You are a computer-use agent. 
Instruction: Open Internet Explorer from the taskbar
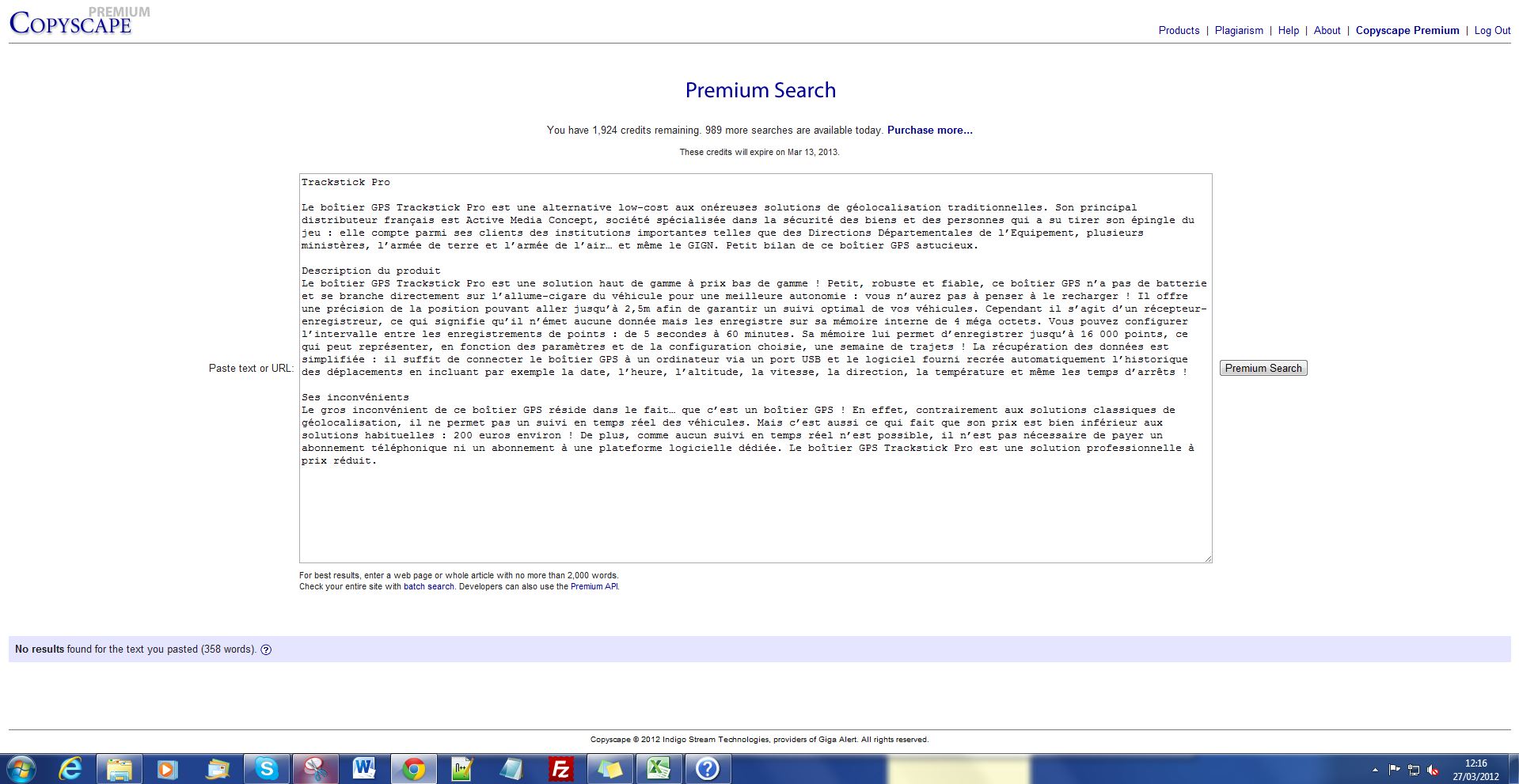[x=70, y=768]
